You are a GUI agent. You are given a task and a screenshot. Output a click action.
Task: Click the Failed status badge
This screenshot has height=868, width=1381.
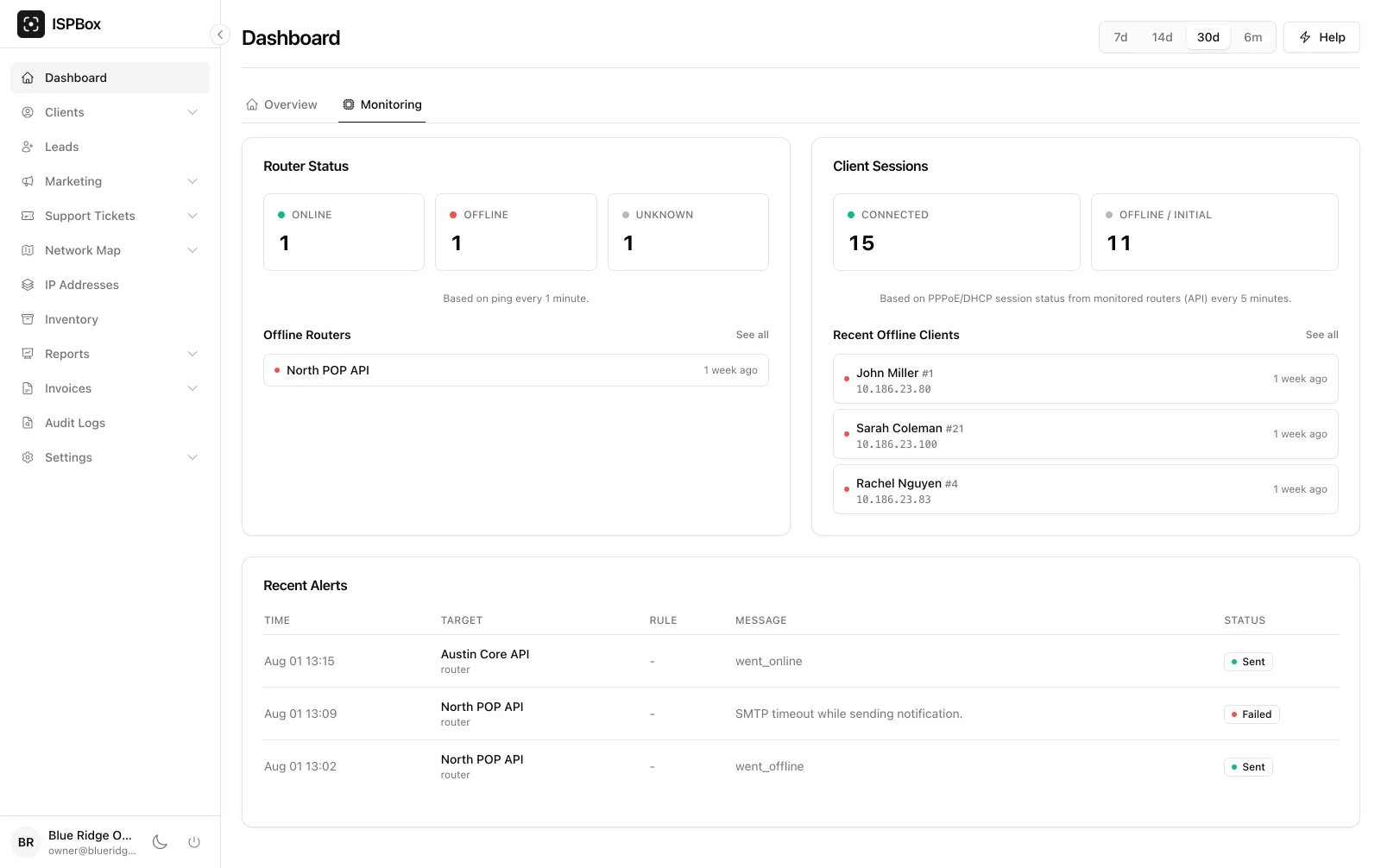pos(1252,714)
